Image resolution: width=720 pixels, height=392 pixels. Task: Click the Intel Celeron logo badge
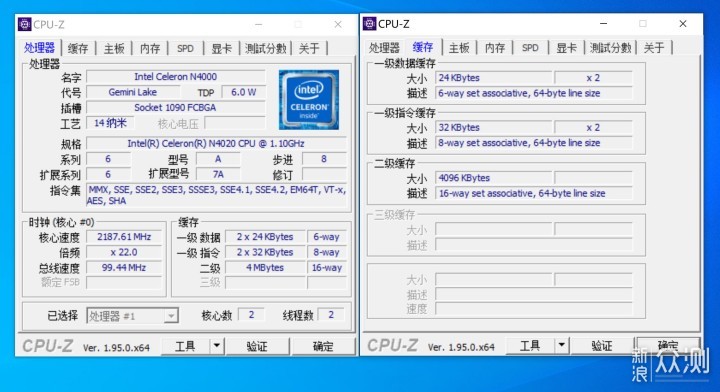[x=309, y=100]
